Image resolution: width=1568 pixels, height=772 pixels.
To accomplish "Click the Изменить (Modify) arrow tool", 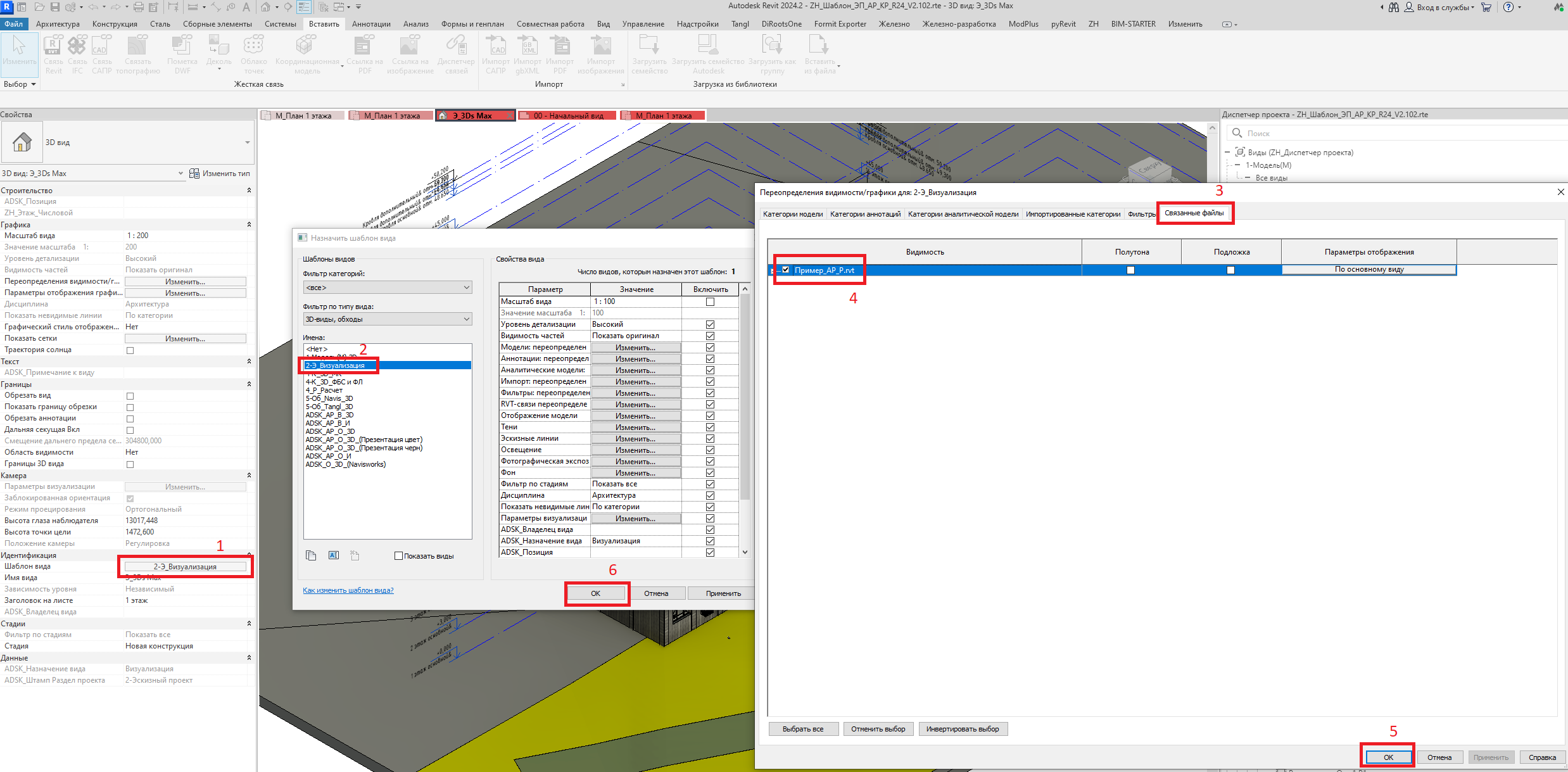I will pos(19,54).
